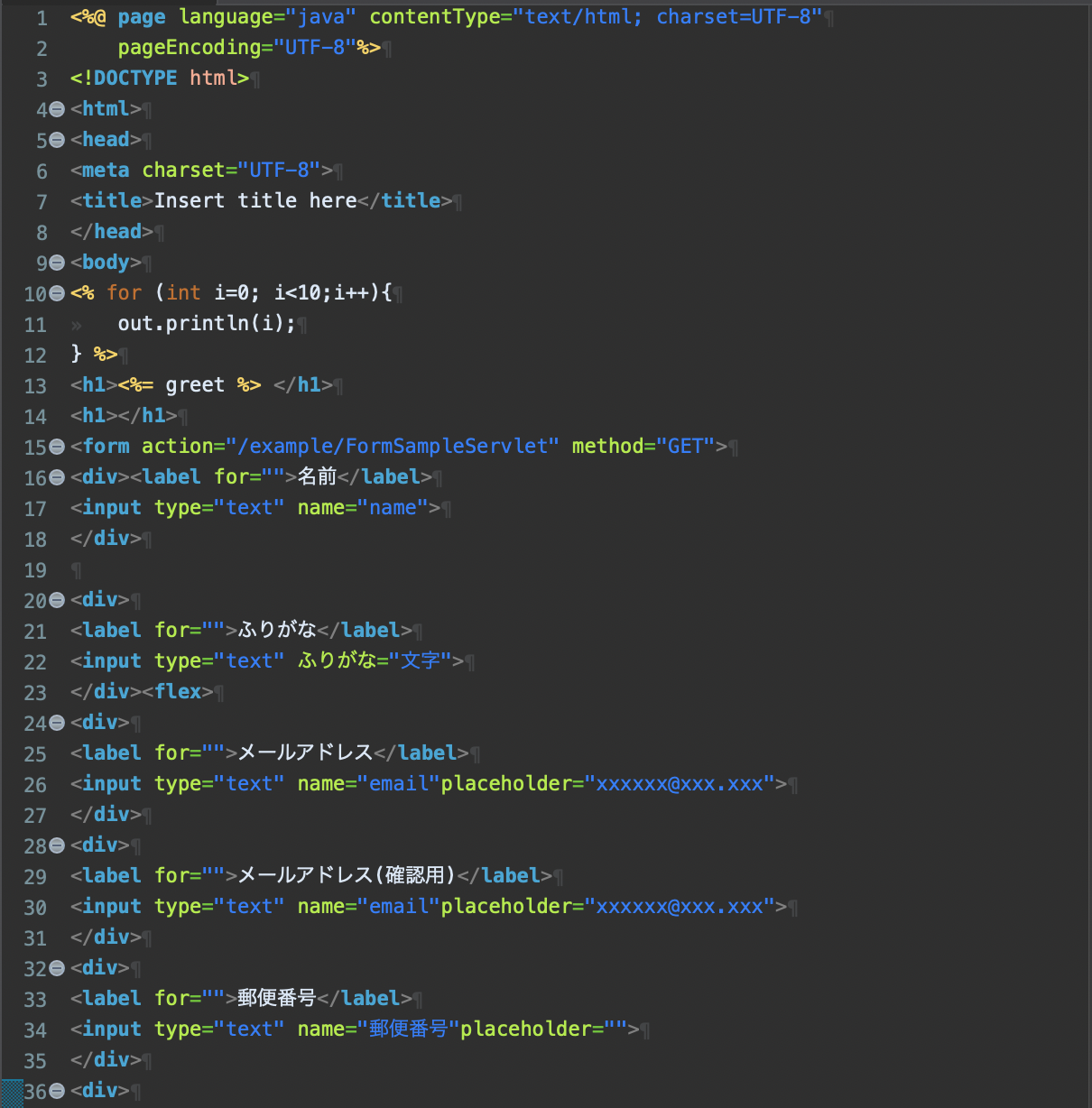This screenshot has height=1108, width=1092.
Task: Fold the body tag on line 9
Action: click(x=57, y=263)
